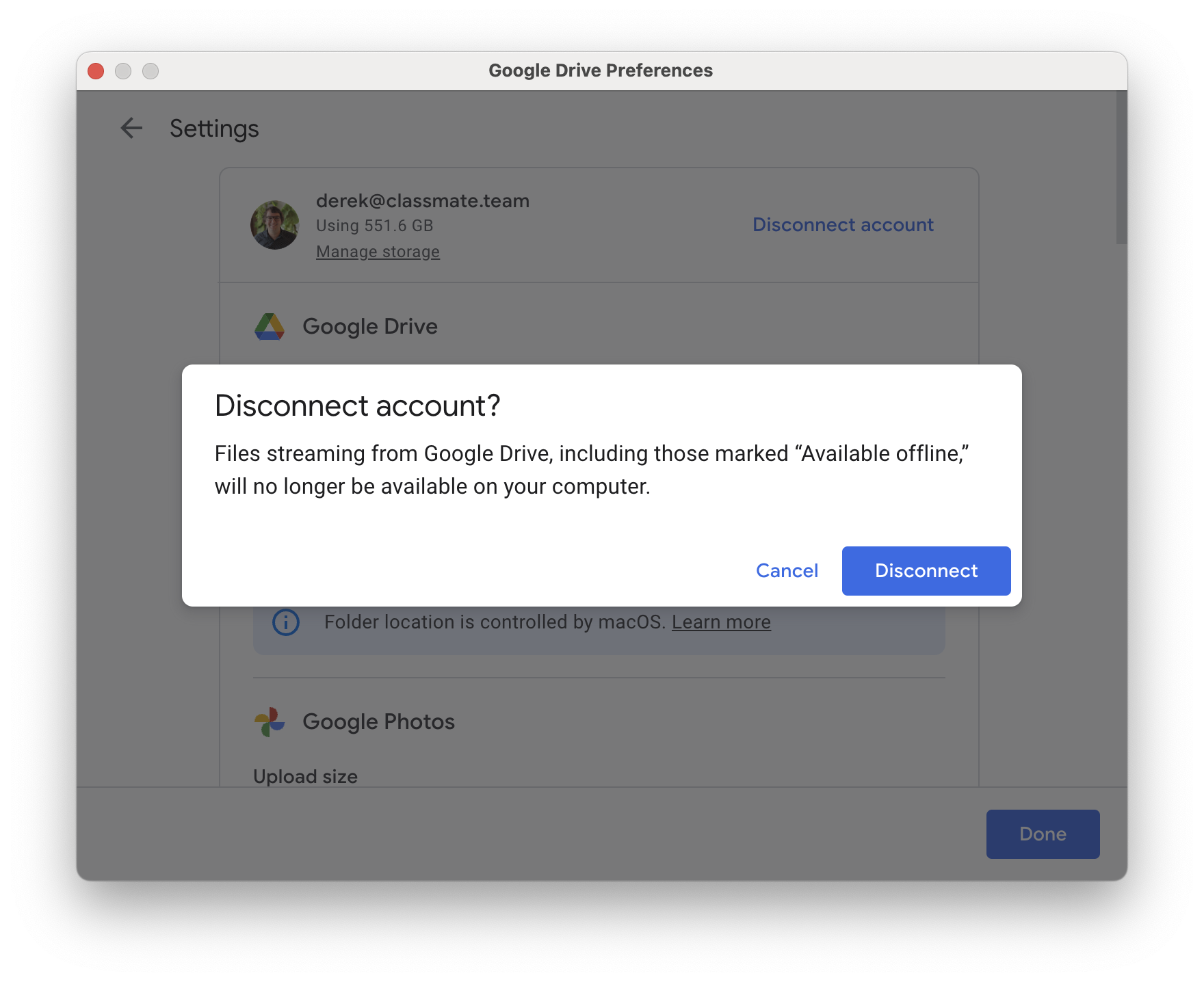Click the Google Photos pinwheel icon
This screenshot has height=982, width=1204.
click(x=270, y=721)
